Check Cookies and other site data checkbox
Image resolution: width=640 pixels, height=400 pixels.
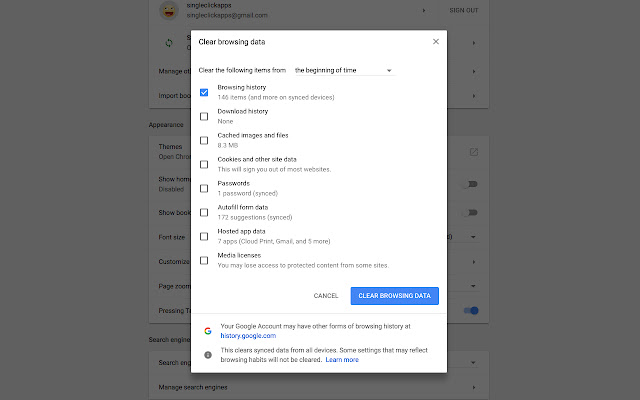[x=204, y=164]
